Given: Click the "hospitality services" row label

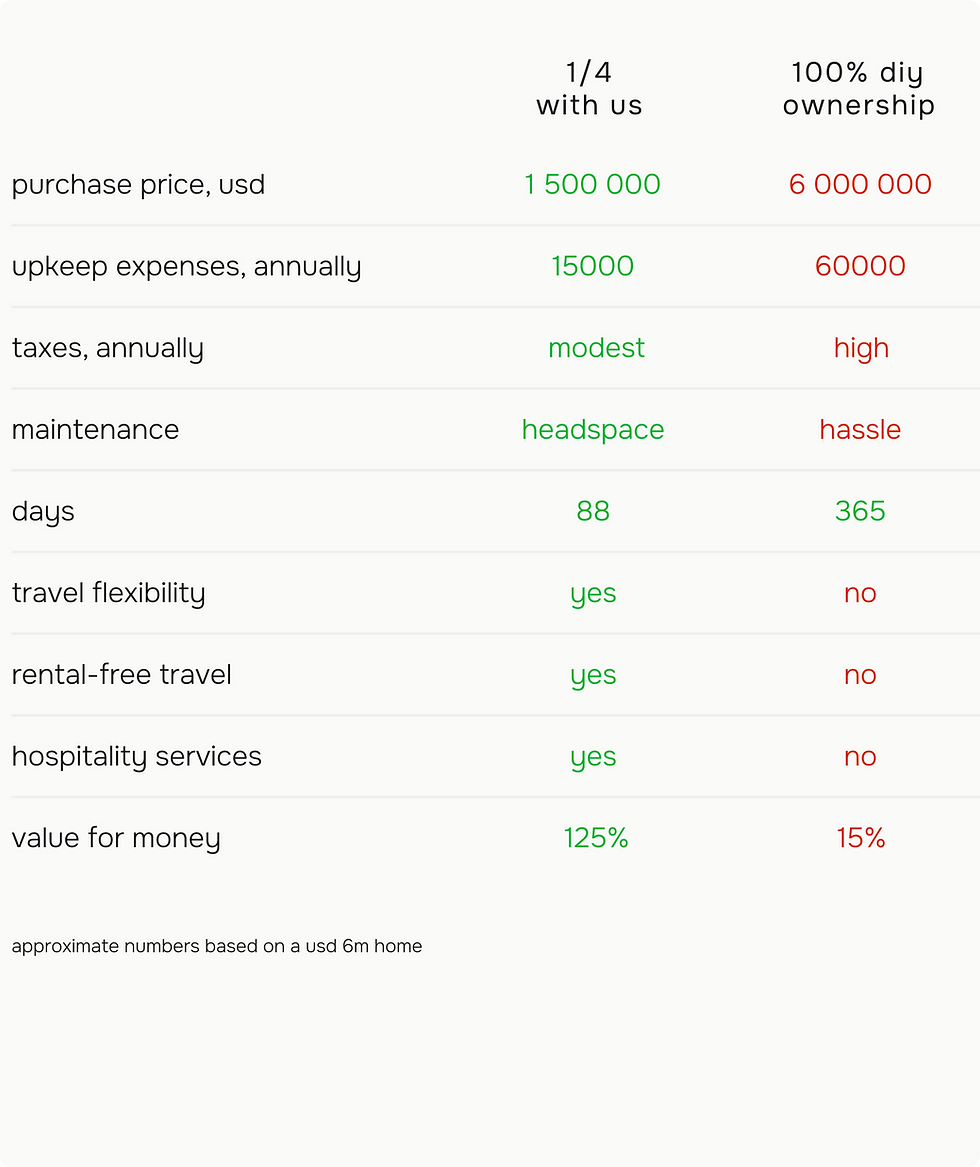Looking at the screenshot, I should tap(136, 757).
